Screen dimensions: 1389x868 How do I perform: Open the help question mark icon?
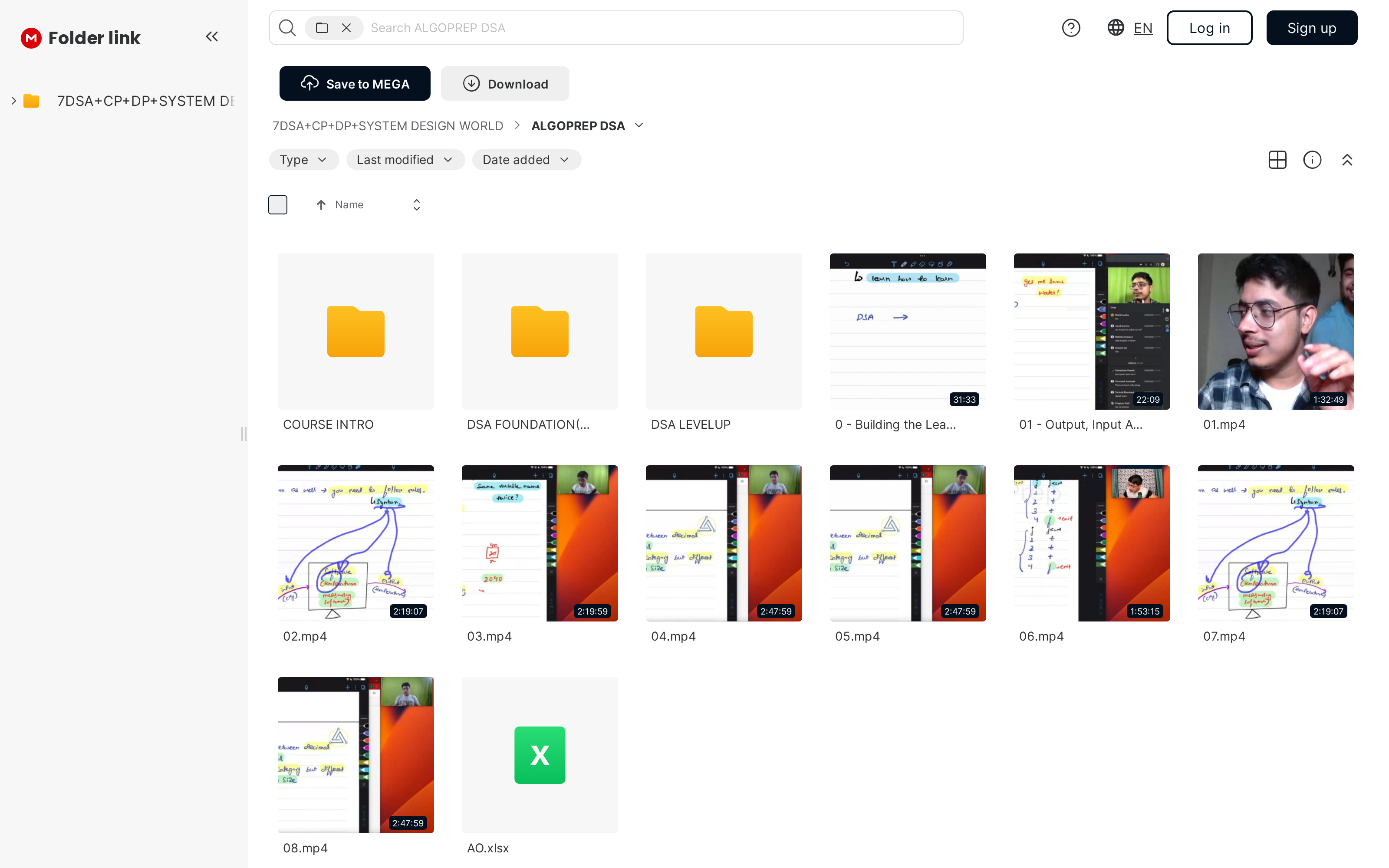[1070, 27]
